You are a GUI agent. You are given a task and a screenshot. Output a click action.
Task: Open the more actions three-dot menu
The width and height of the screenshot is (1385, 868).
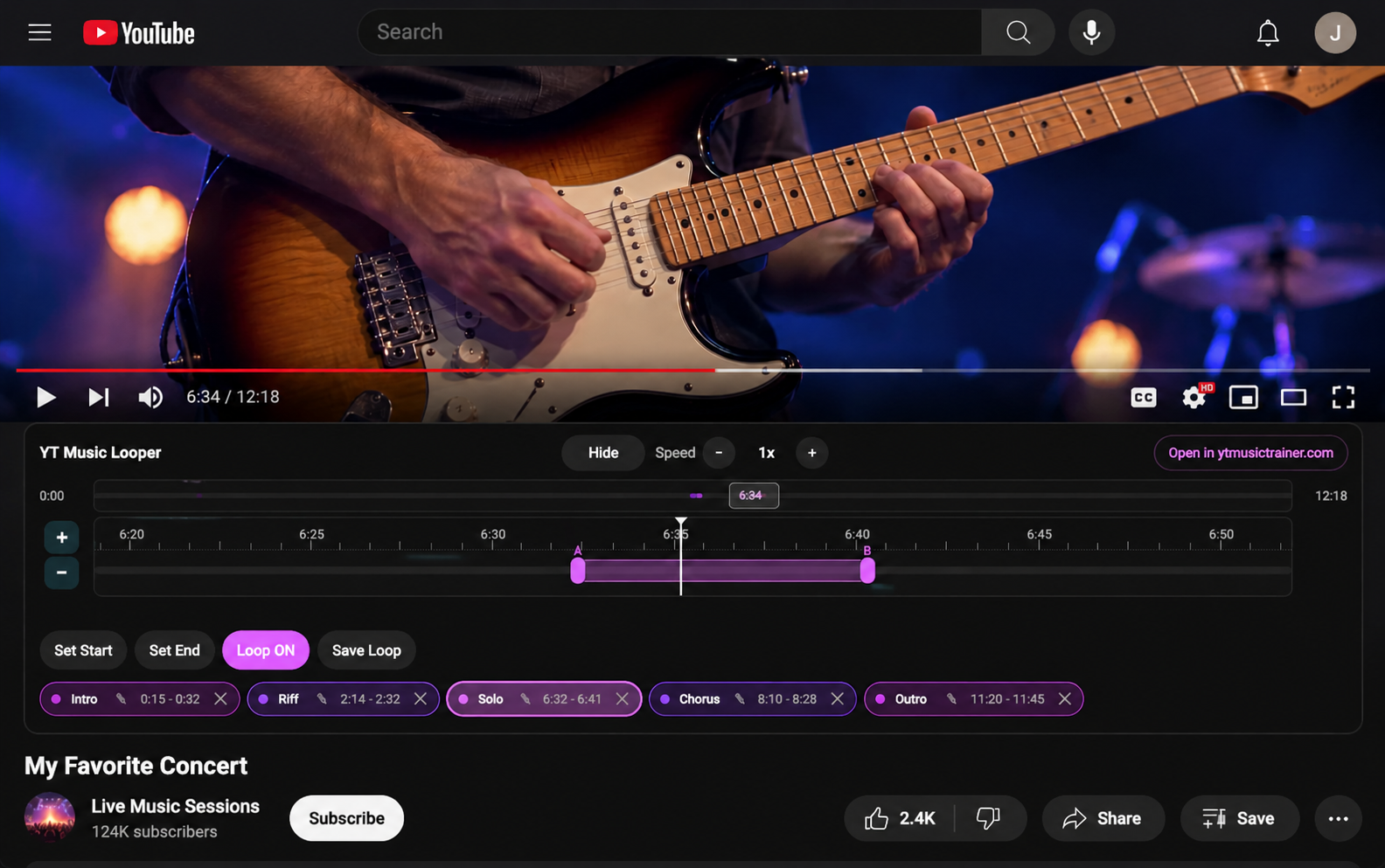[1338, 819]
